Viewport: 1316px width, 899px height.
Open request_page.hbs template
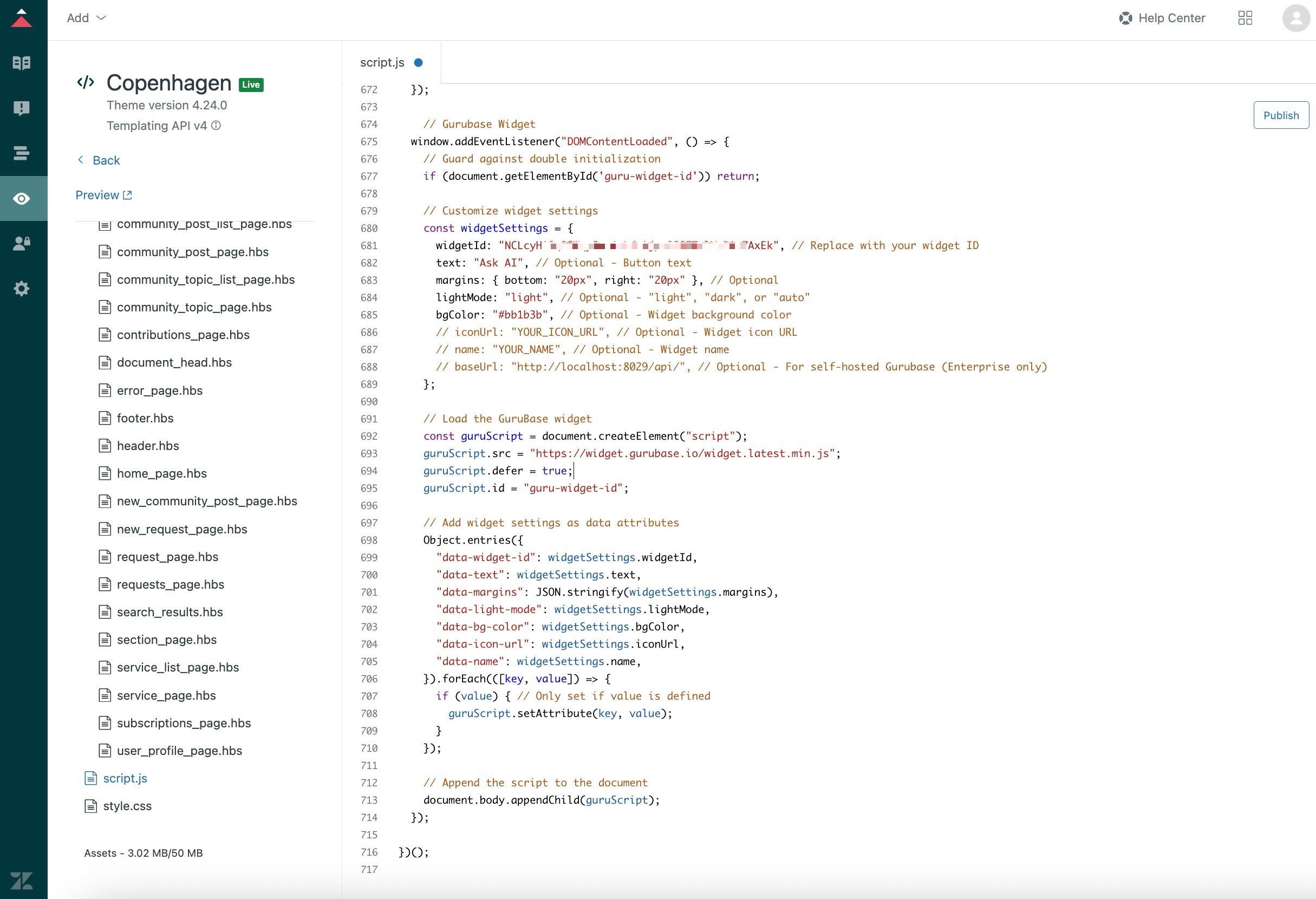click(x=168, y=557)
